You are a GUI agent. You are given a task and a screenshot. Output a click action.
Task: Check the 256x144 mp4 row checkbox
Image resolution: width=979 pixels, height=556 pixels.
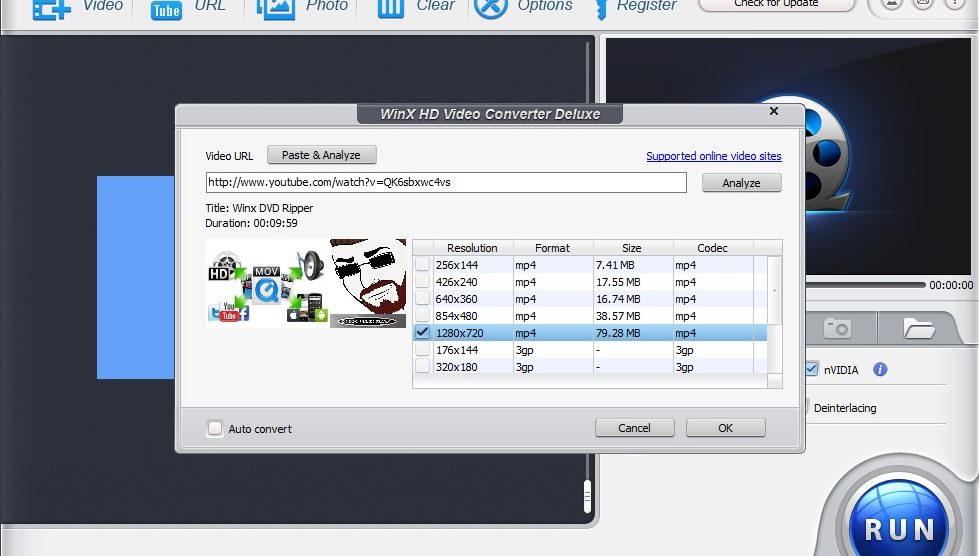click(423, 265)
